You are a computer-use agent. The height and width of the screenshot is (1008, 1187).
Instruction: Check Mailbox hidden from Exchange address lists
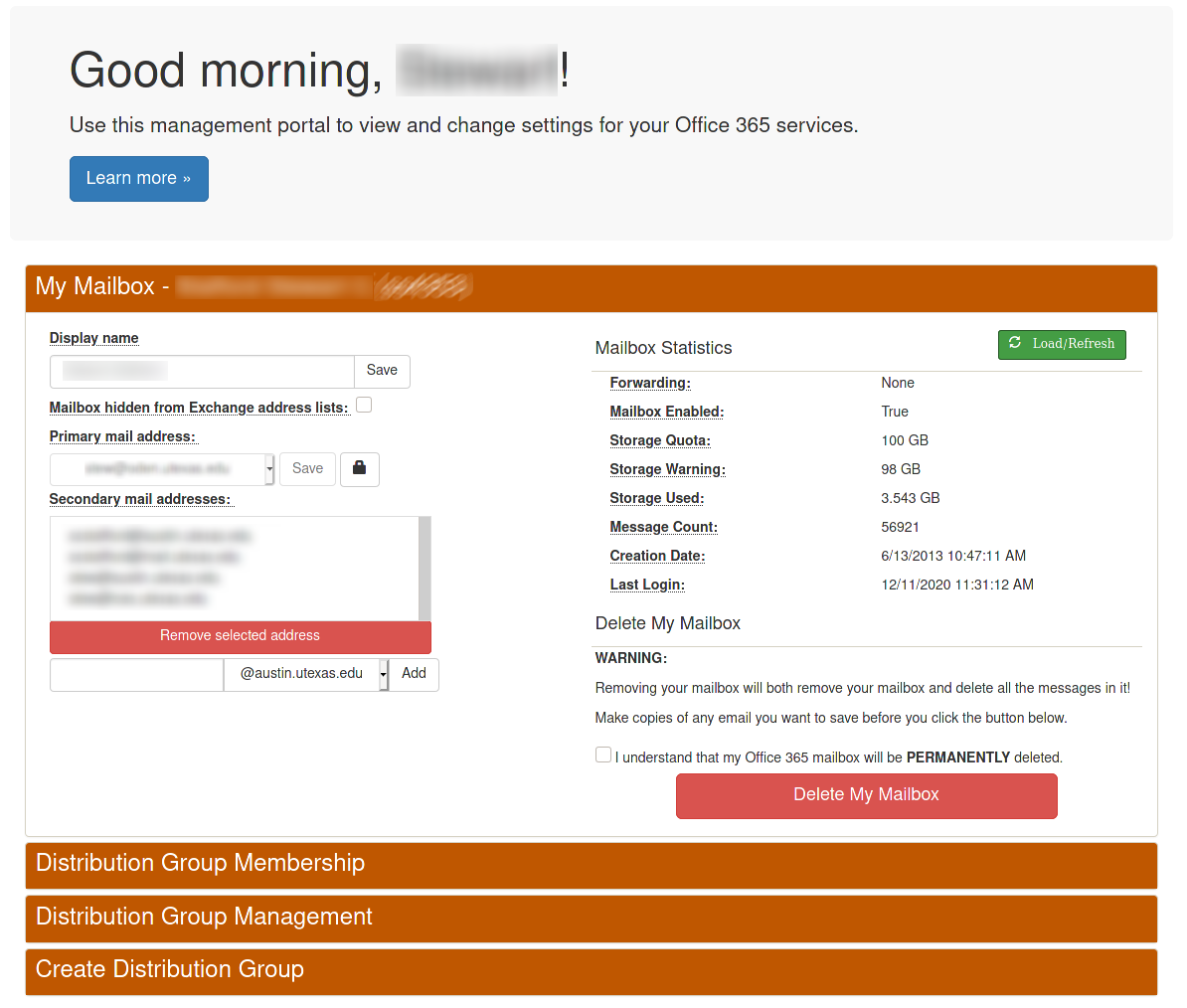click(364, 405)
